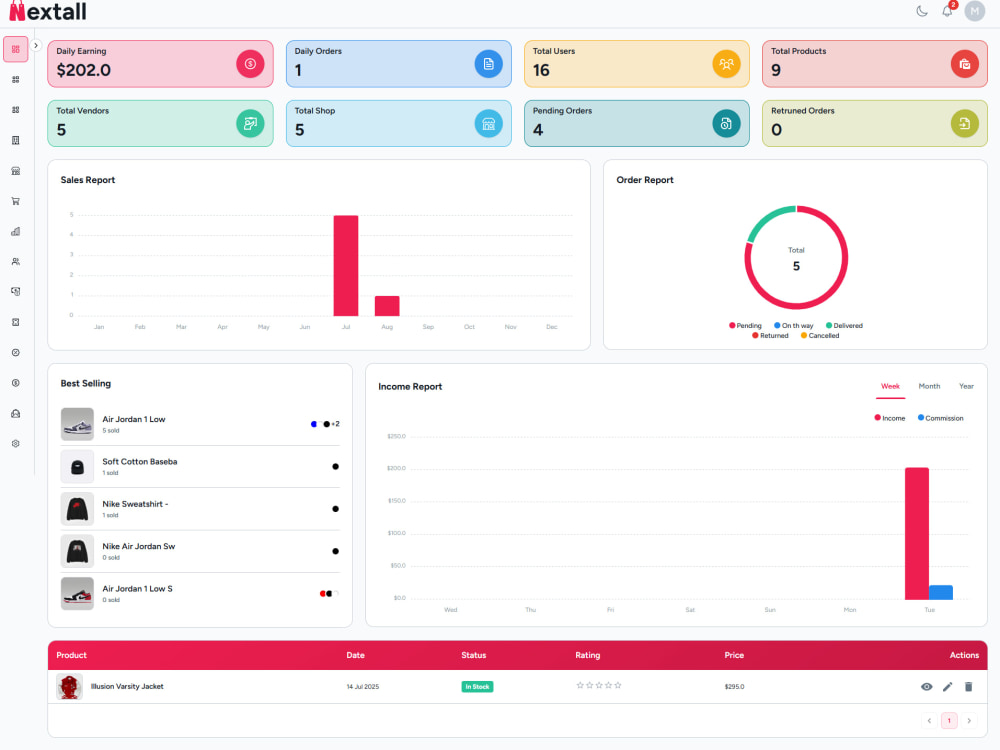Switch Income Report to Week tab
The image size is (1000, 750).
(890, 386)
